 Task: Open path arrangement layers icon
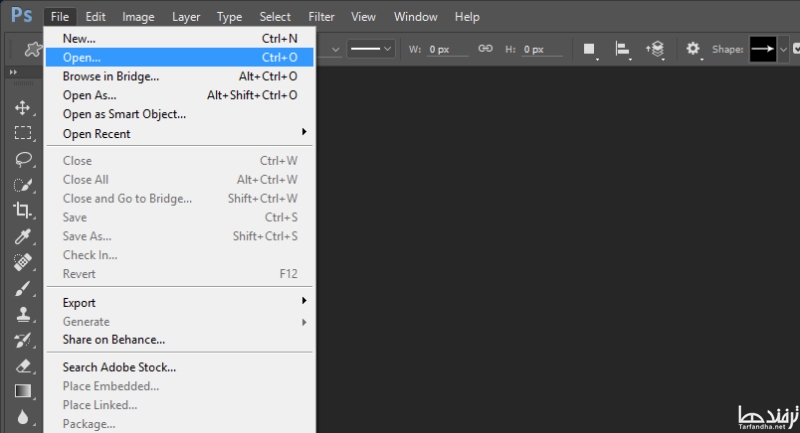coord(655,49)
